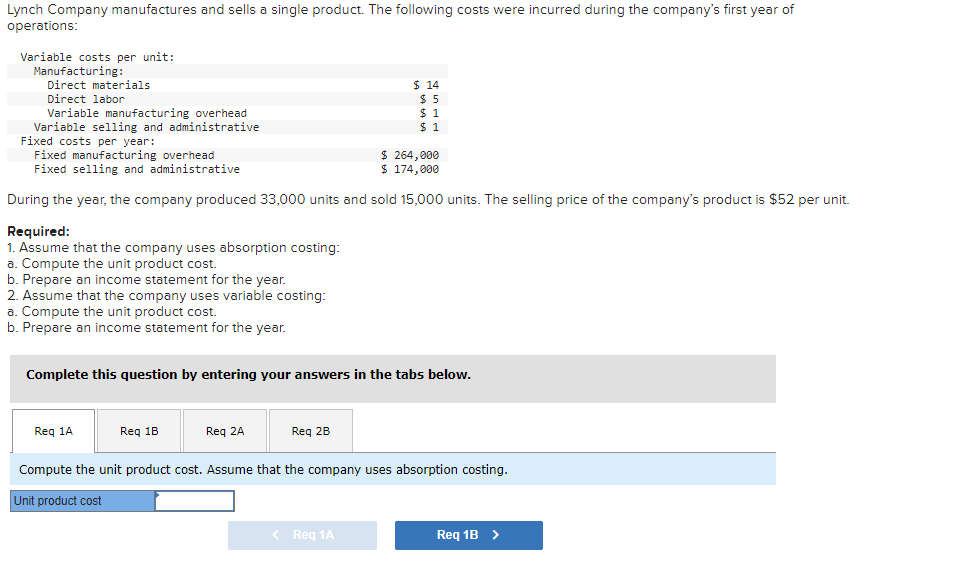This screenshot has width=970, height=578.
Task: Click the Req 1B navigation button
Action: pyautogui.click(x=468, y=535)
